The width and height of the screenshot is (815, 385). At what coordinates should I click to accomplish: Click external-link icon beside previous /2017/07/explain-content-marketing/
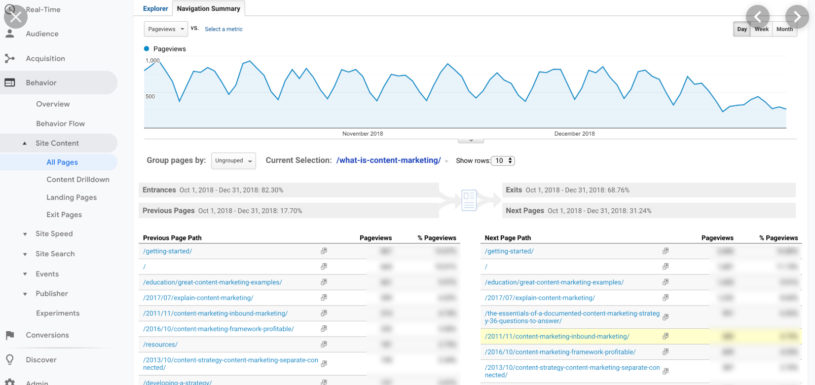point(323,298)
